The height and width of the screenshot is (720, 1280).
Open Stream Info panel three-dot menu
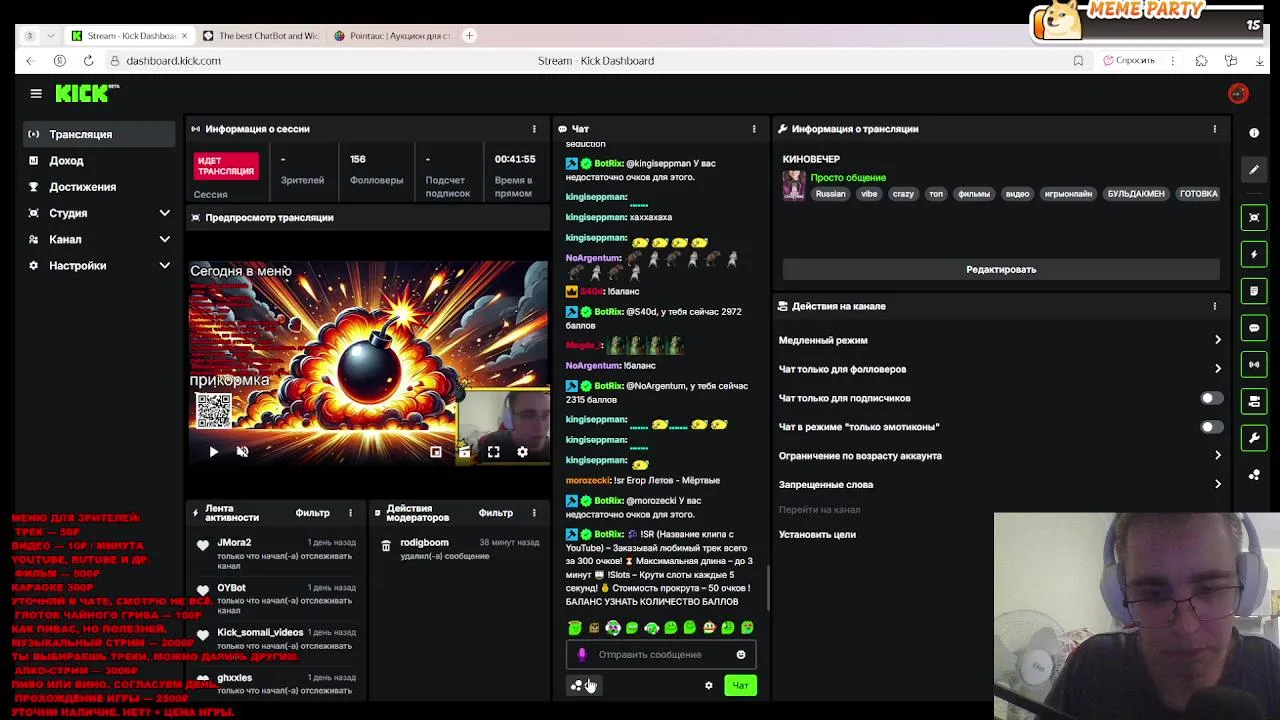[1215, 129]
